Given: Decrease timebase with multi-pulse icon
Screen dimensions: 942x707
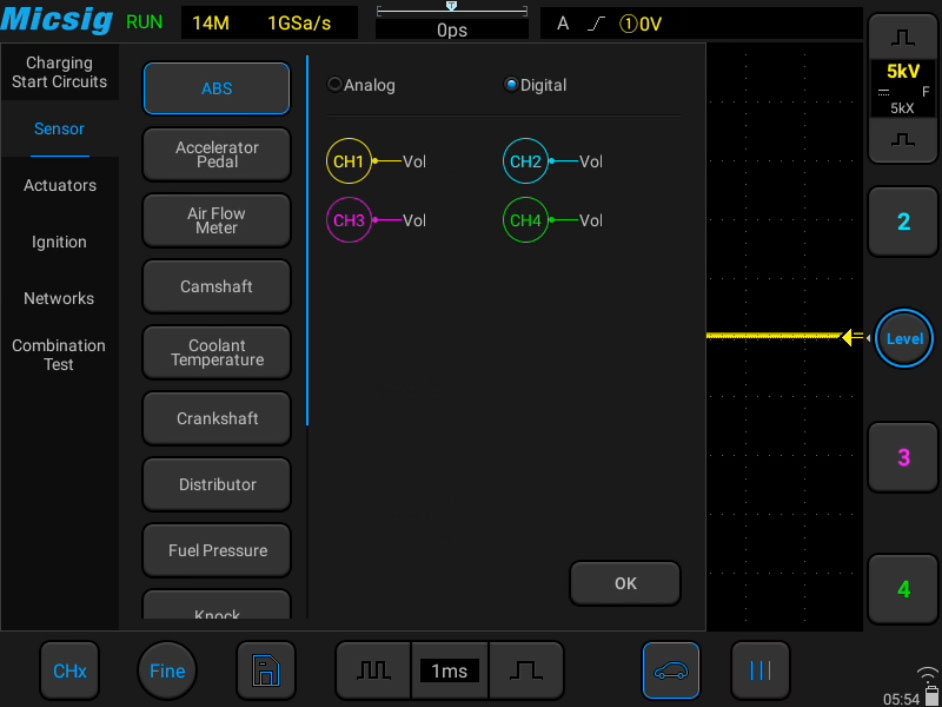Looking at the screenshot, I should click(374, 670).
